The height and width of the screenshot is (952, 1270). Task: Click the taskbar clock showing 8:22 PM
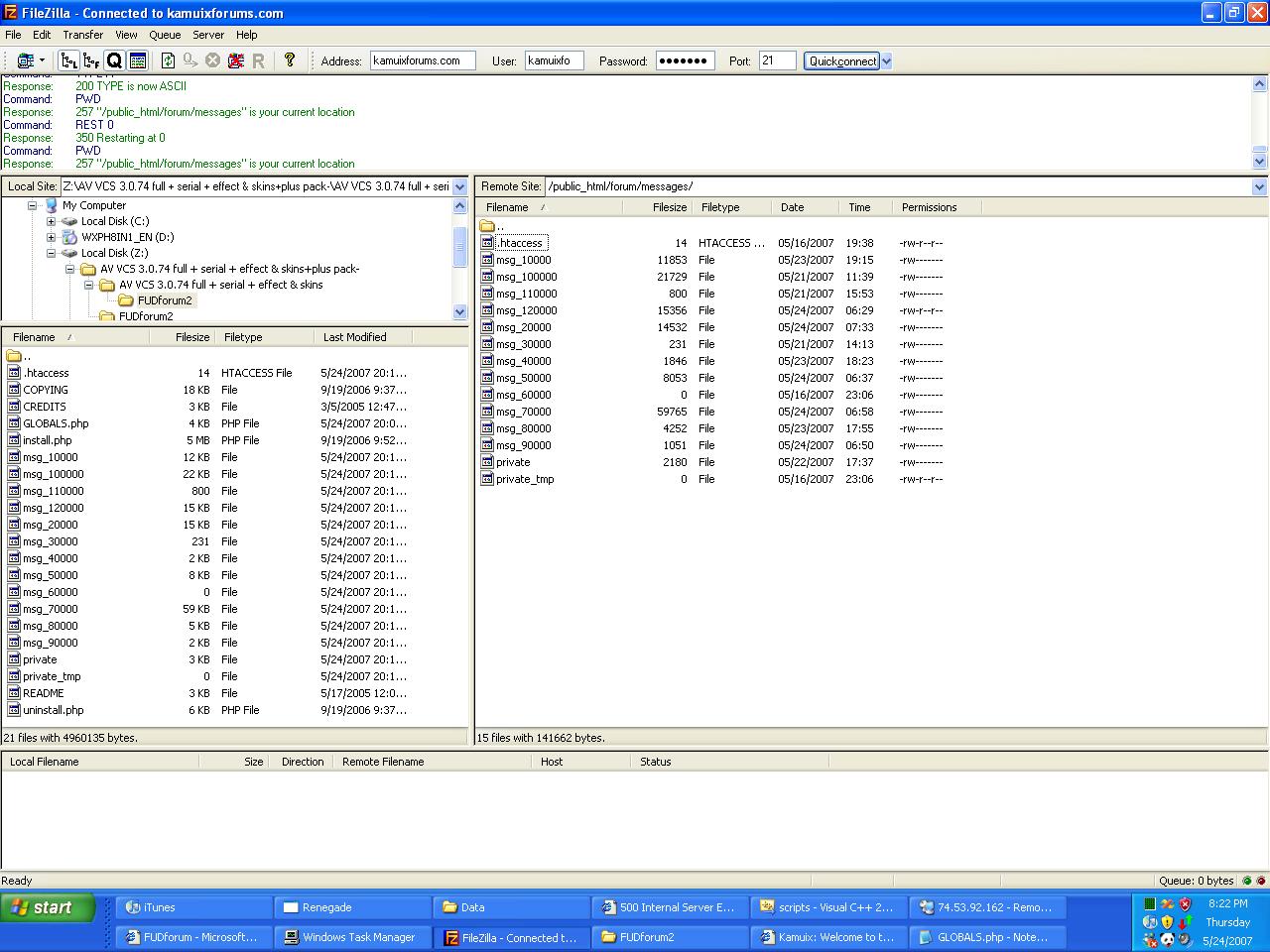coord(1227,903)
